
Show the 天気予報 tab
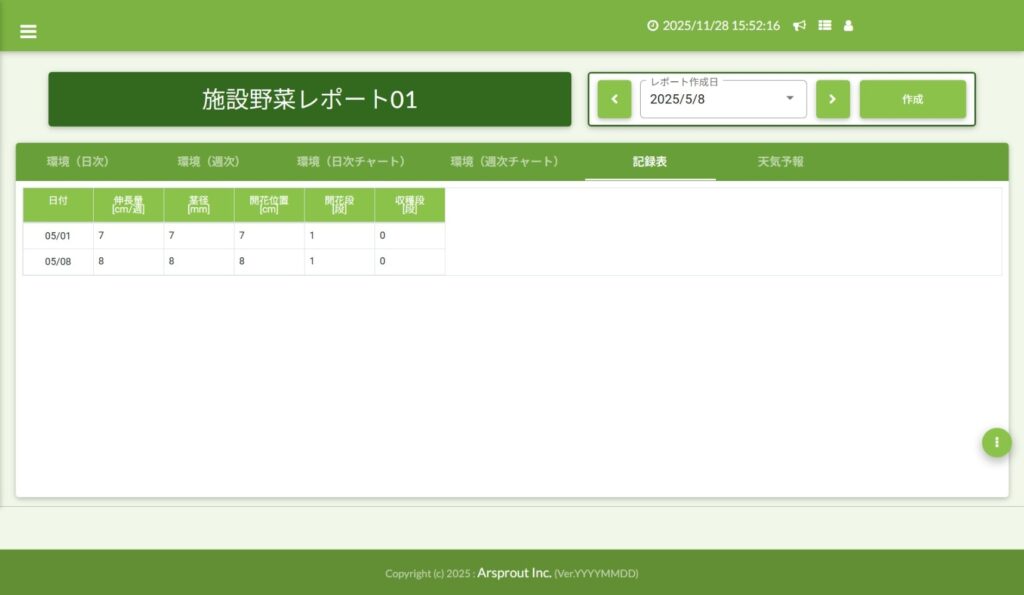[780, 161]
